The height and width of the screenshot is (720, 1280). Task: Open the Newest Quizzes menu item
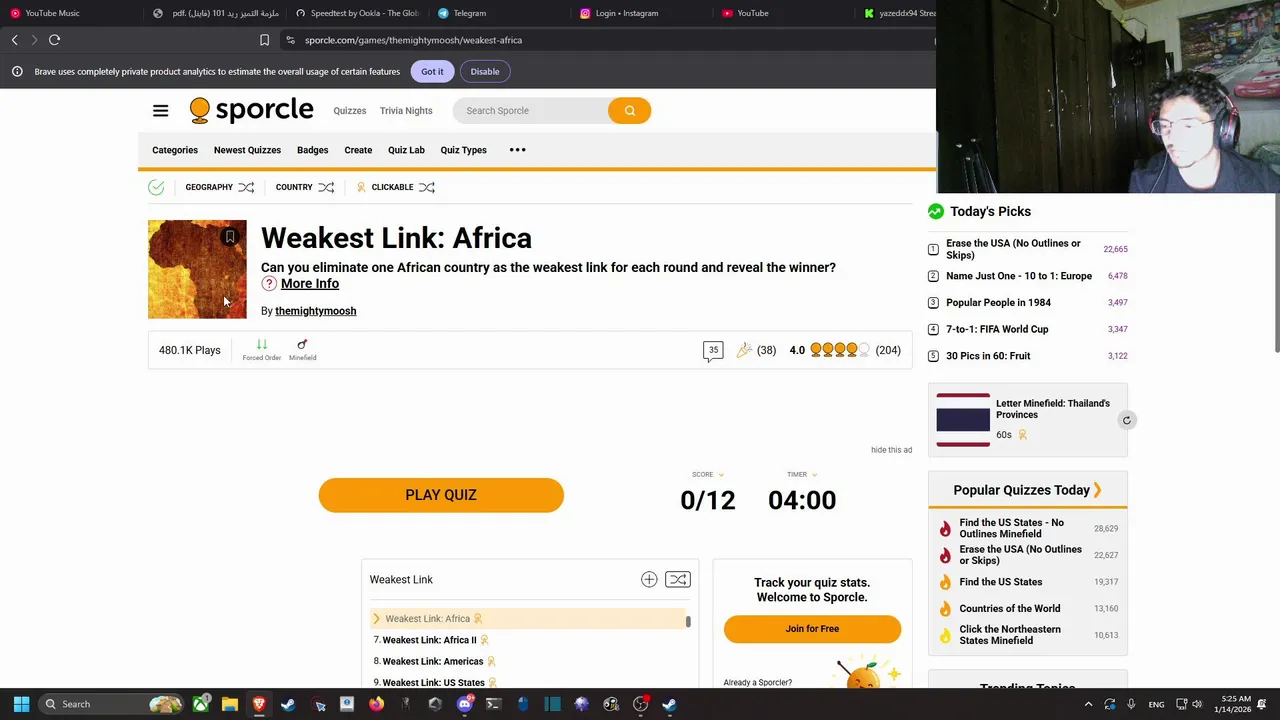[x=247, y=150]
